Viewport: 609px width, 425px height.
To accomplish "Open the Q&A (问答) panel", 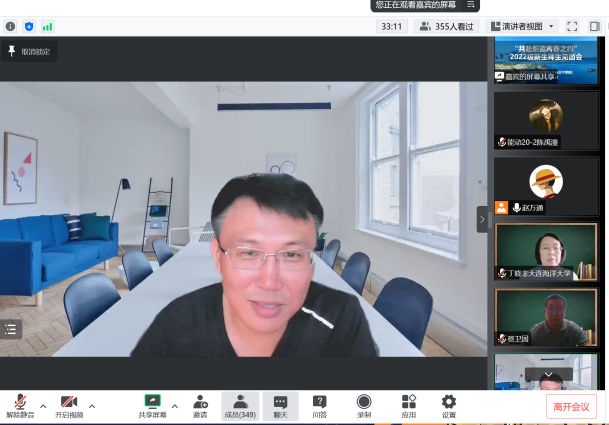I will [319, 405].
